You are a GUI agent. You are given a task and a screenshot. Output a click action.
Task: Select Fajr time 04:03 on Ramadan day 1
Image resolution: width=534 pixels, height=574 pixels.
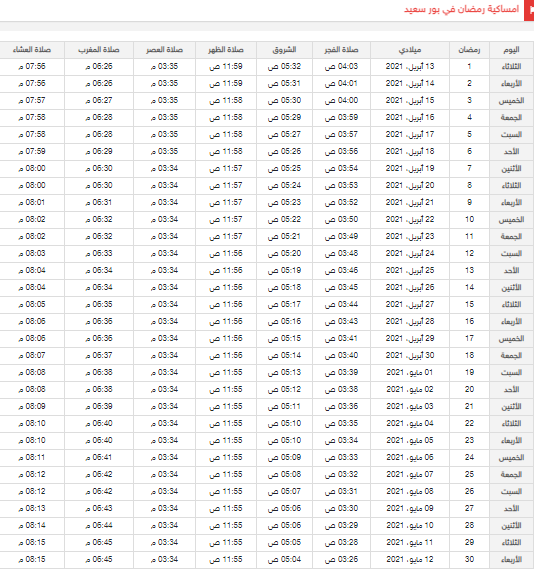pyautogui.click(x=341, y=67)
